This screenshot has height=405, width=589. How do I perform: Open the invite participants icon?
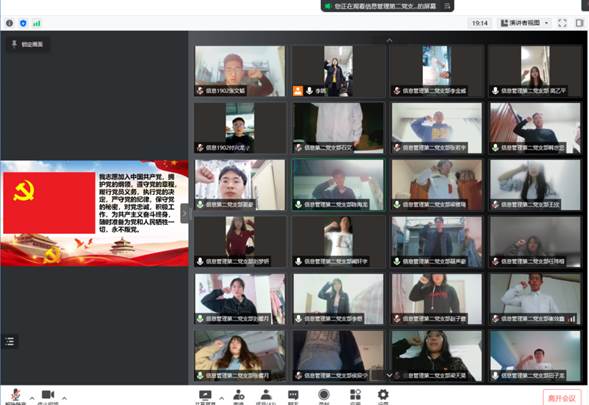coord(239,395)
